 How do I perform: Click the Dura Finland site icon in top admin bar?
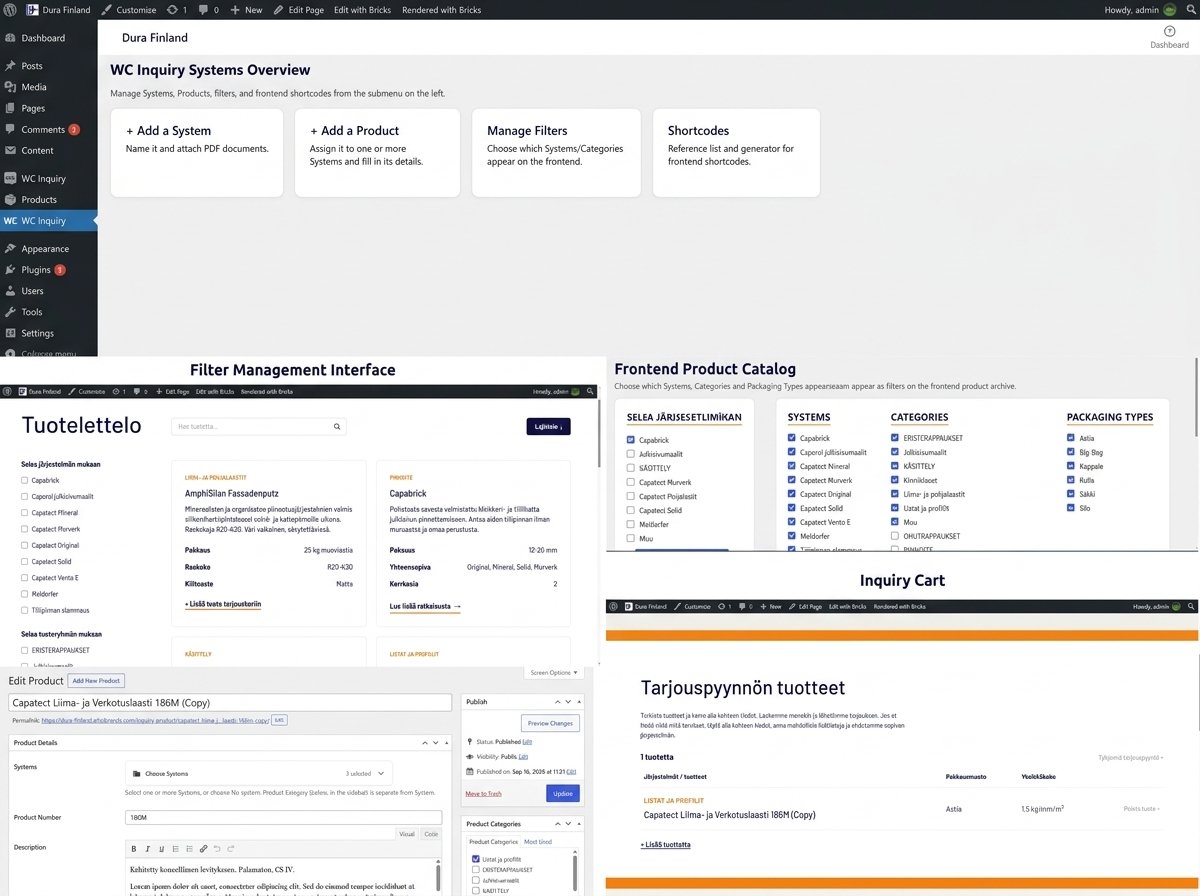[32, 9]
